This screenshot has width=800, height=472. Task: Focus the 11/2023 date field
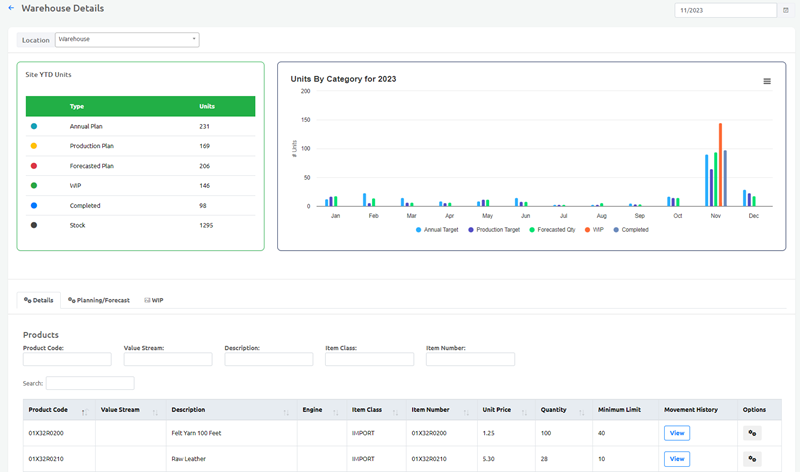[x=726, y=10]
